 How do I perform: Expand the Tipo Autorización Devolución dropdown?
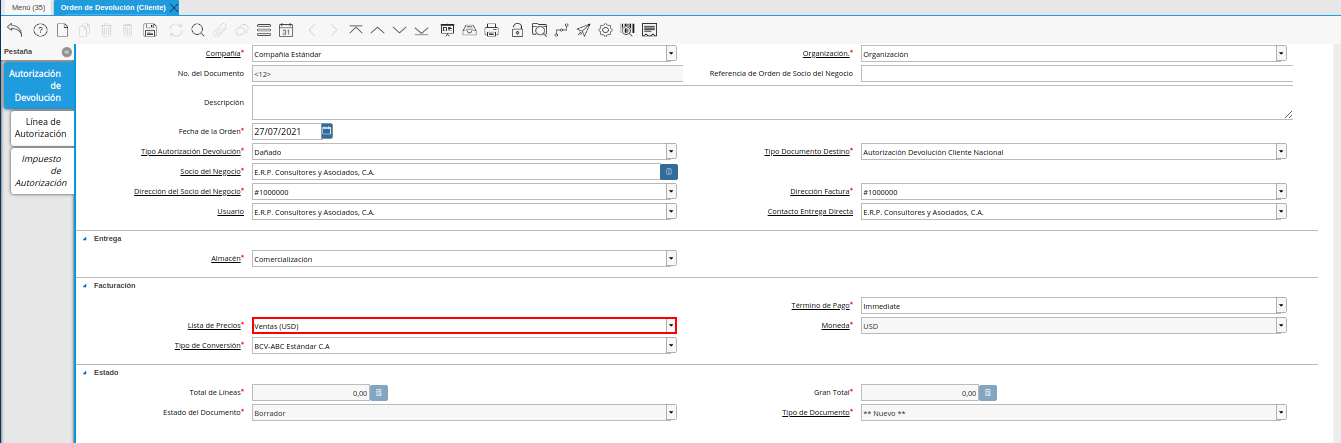[670, 152]
